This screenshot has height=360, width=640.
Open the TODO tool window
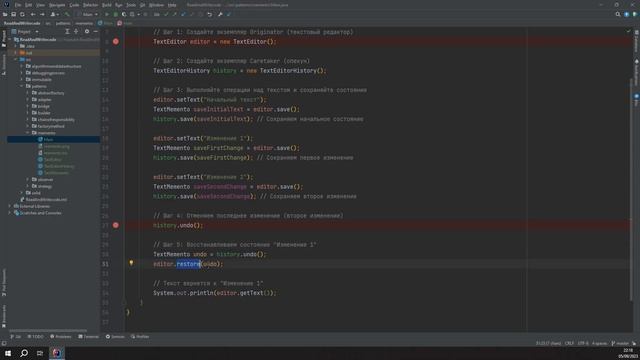[x=35, y=337]
